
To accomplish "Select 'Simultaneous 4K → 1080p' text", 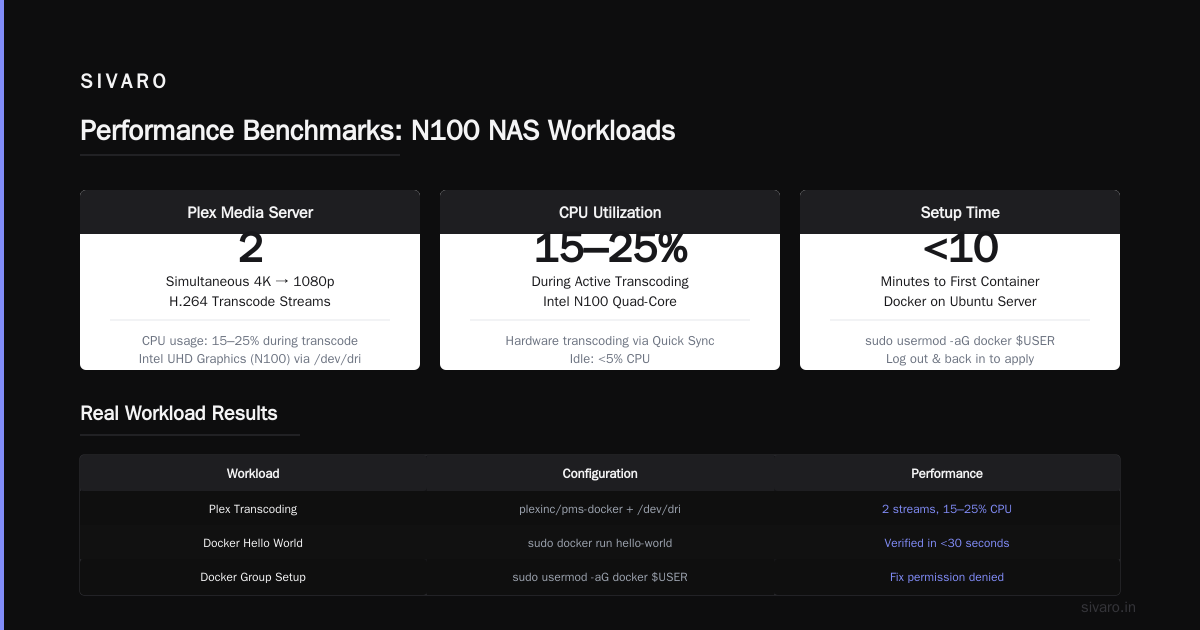I will (x=250, y=282).
